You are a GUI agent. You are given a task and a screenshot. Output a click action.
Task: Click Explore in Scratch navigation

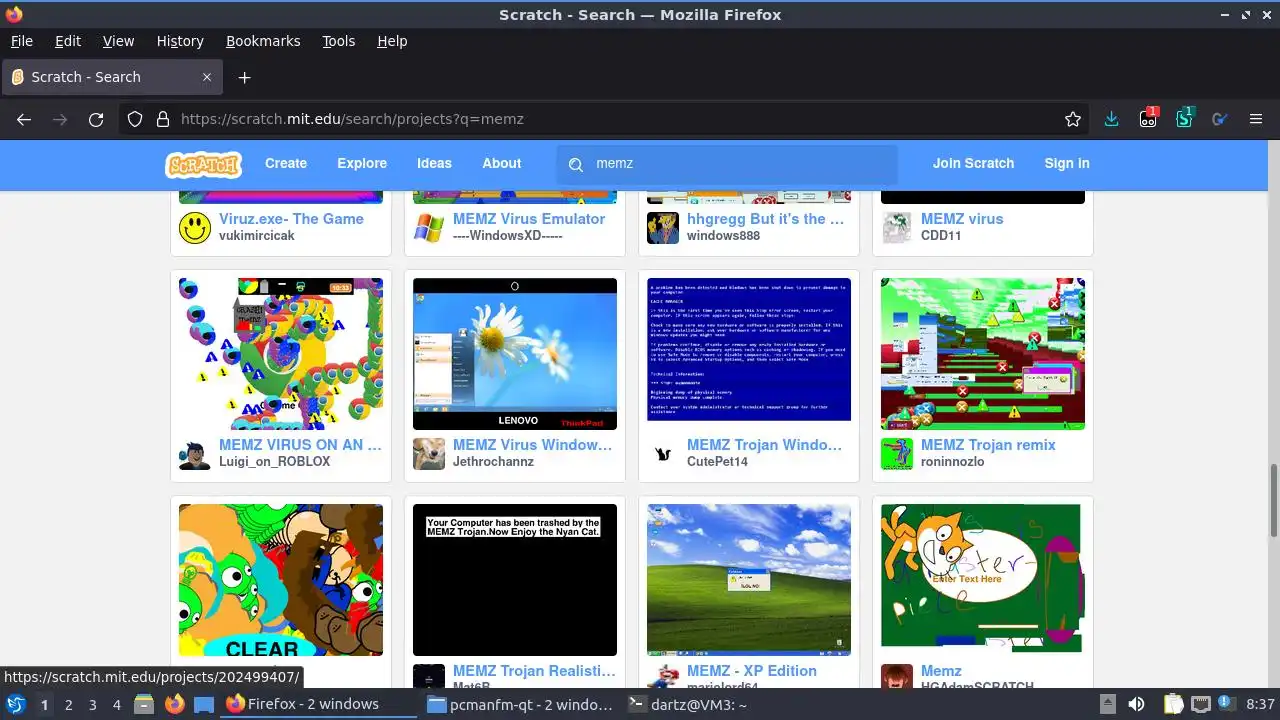click(x=362, y=163)
